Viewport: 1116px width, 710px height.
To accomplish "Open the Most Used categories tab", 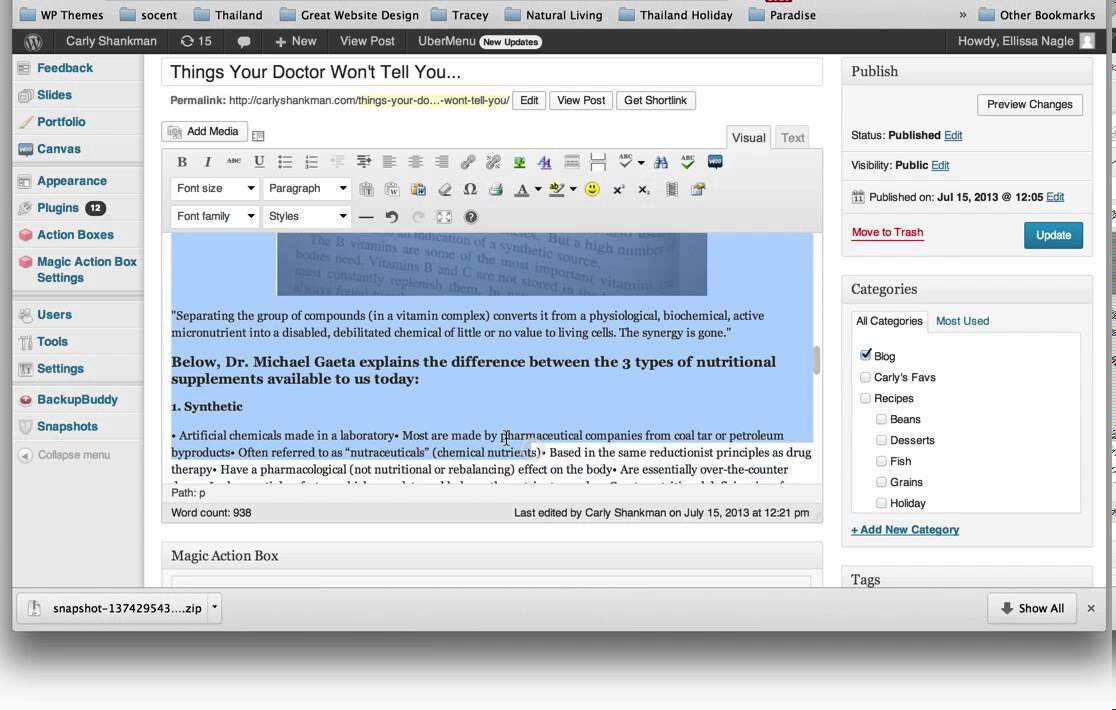I will point(962,321).
